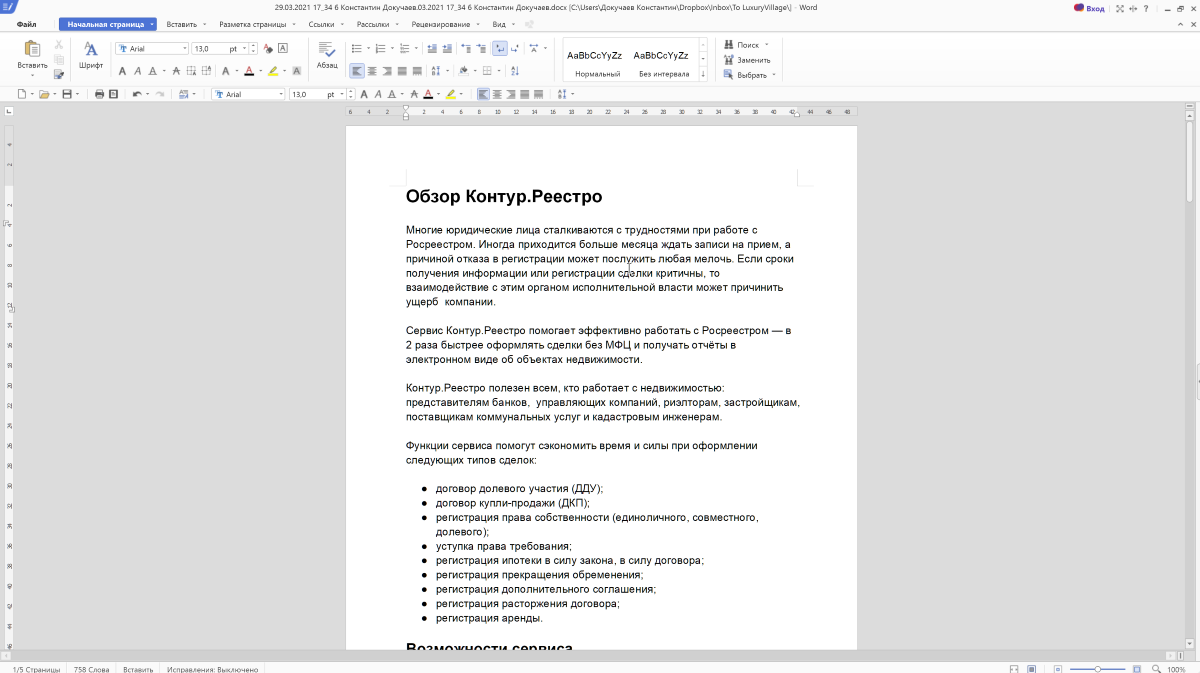The height and width of the screenshot is (673, 1200).
Task: Click the 758 Слова word count
Action: click(x=93, y=669)
